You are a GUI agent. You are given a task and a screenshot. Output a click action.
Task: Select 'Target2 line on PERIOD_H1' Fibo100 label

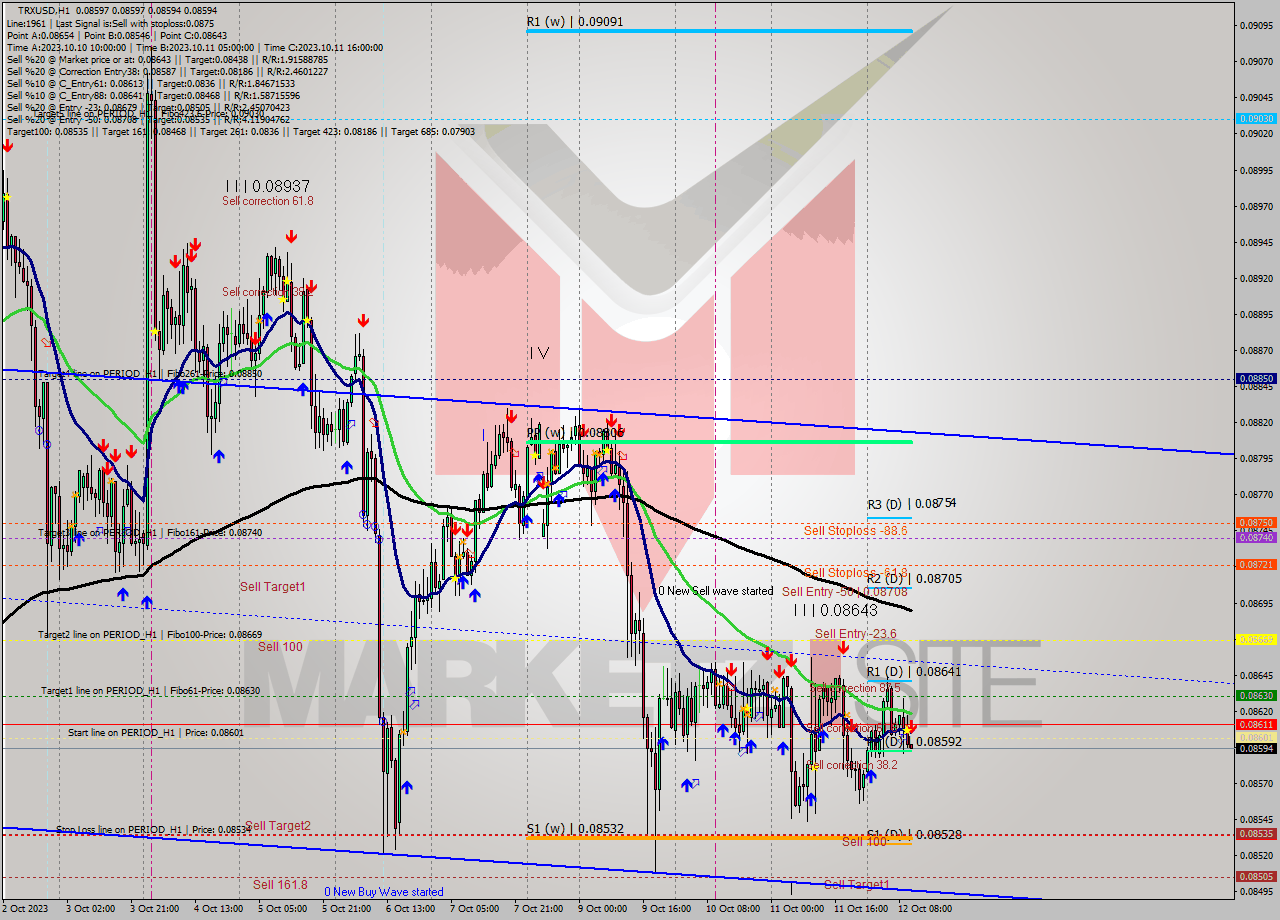coord(150,634)
